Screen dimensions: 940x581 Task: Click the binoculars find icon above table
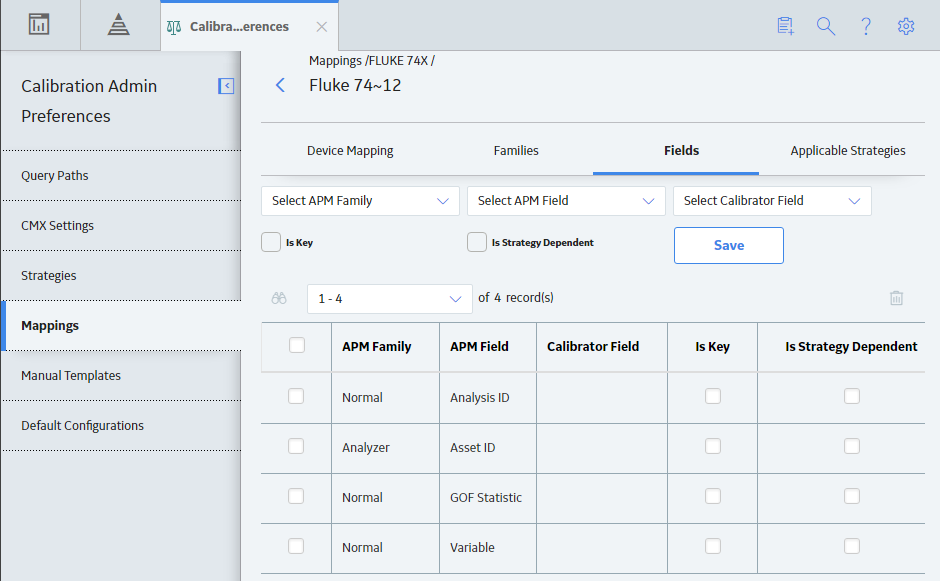279,298
